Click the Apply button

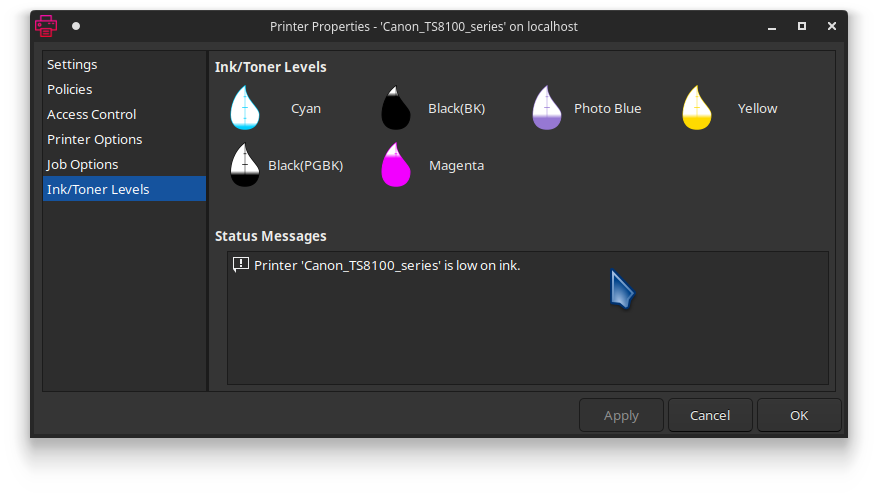[x=621, y=415]
